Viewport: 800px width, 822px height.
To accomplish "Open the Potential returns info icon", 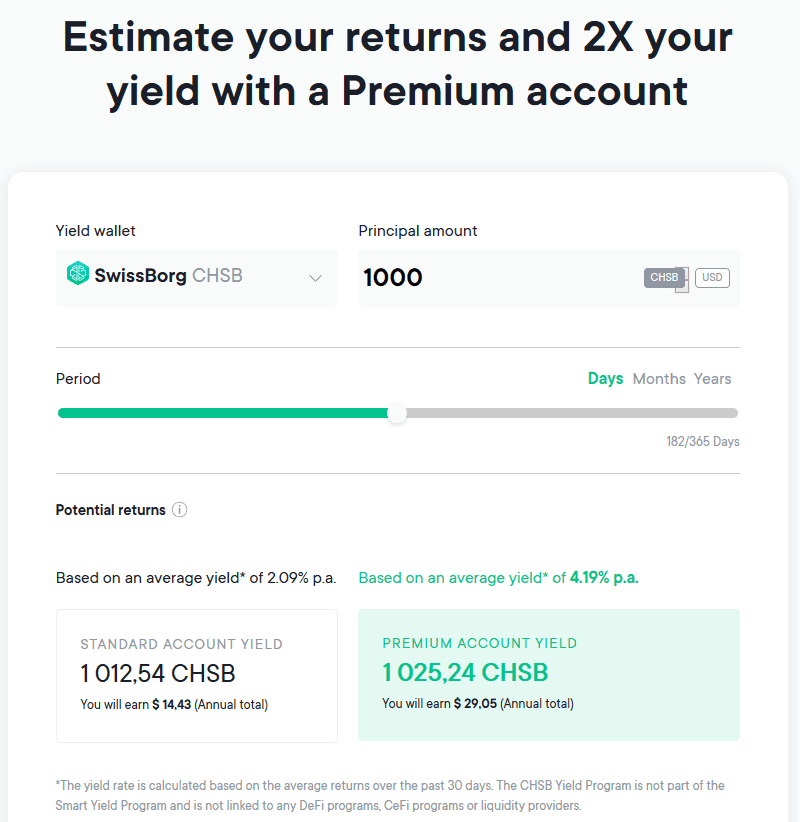I will 179,510.
